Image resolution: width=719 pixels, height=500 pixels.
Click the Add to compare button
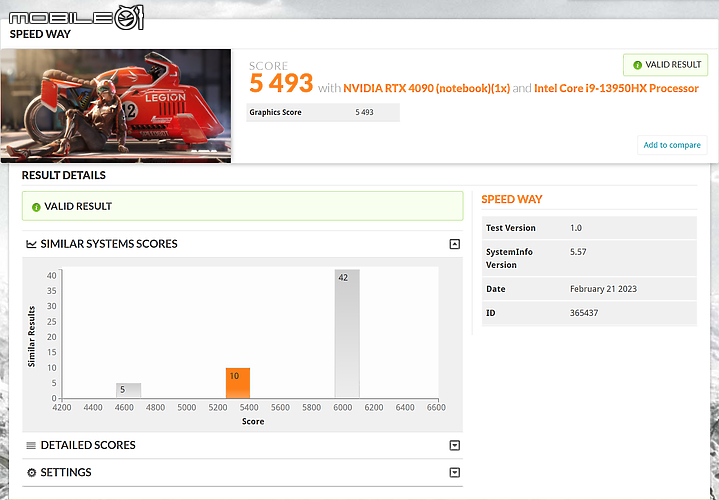672,145
